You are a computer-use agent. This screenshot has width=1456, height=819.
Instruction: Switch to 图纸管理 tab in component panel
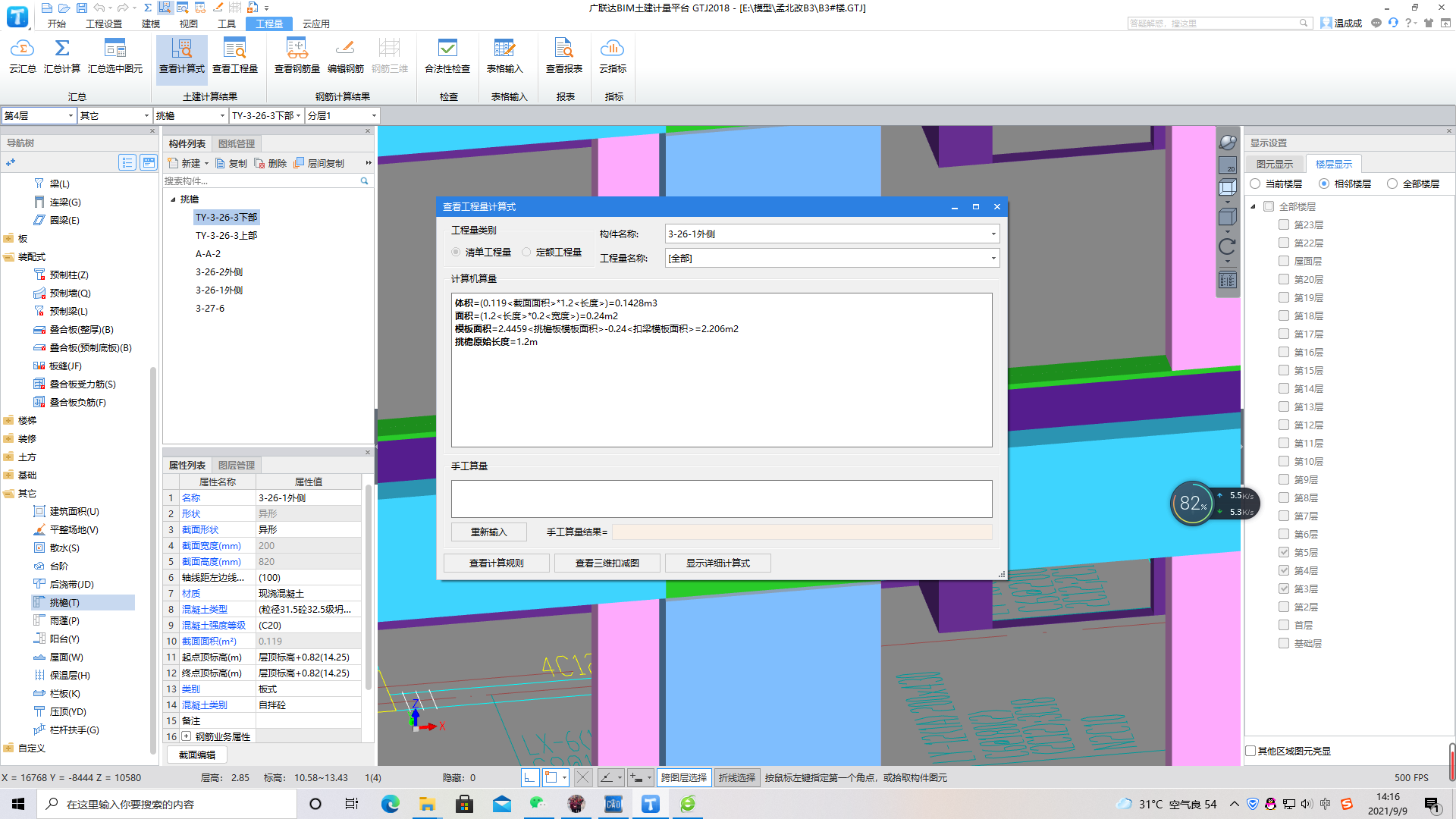coord(237,143)
